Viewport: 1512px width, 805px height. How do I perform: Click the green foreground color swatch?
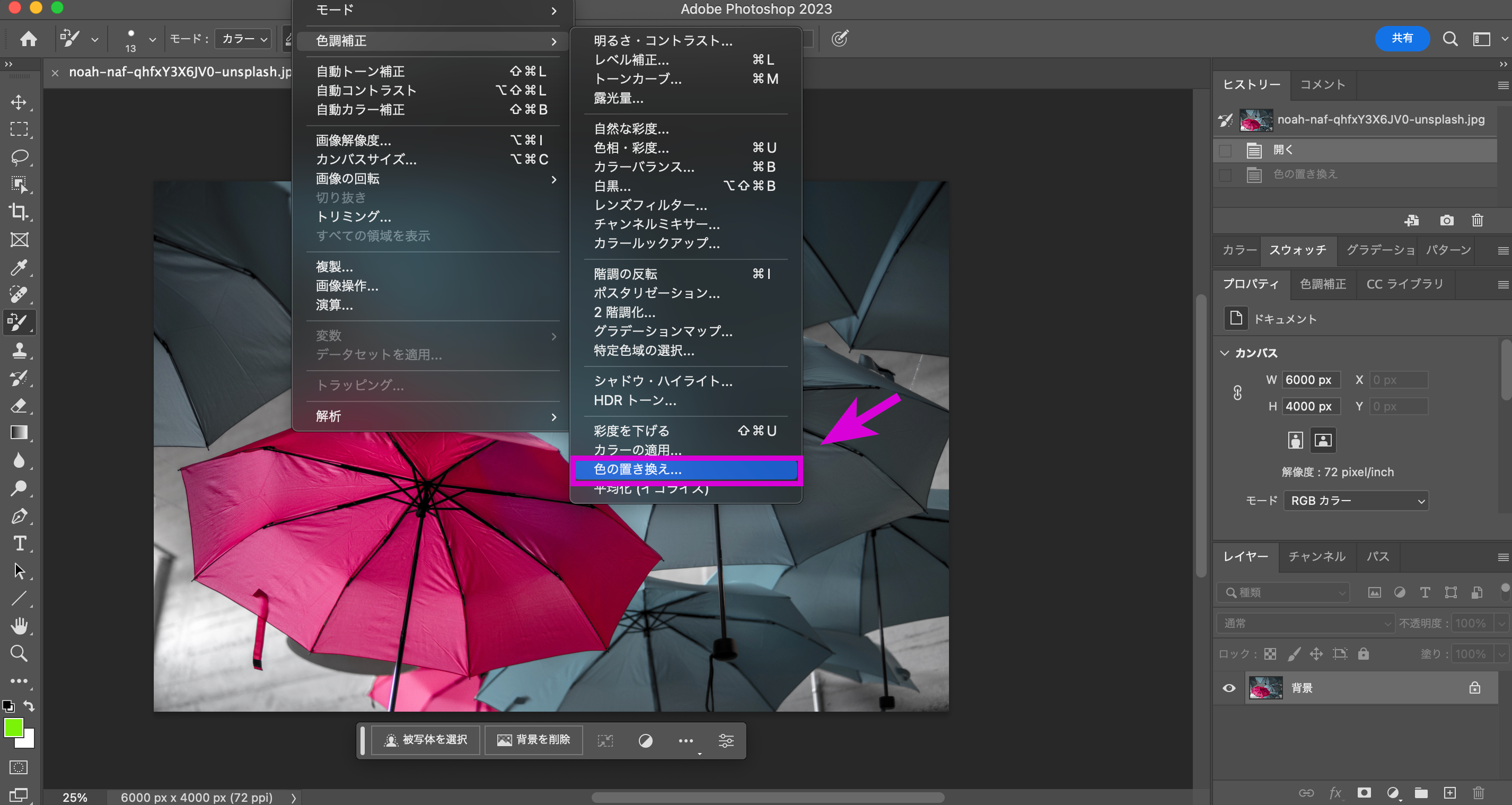(x=13, y=728)
